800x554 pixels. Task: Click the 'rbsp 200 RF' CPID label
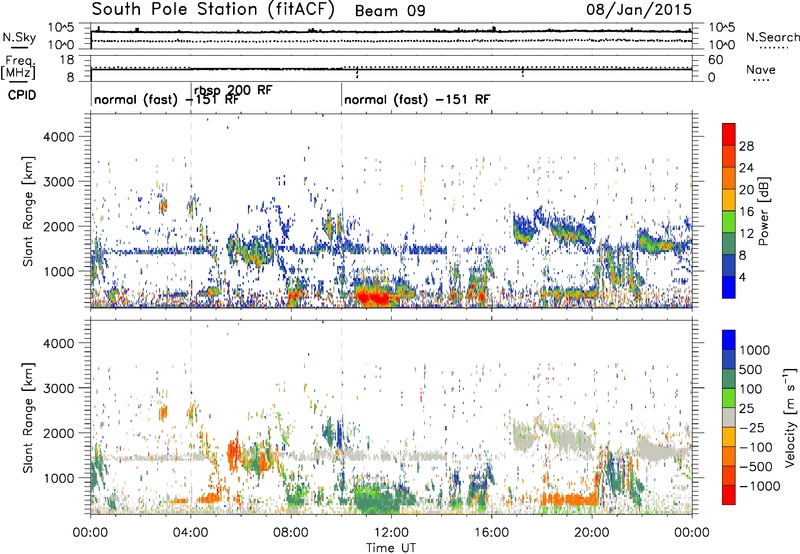[x=233, y=90]
